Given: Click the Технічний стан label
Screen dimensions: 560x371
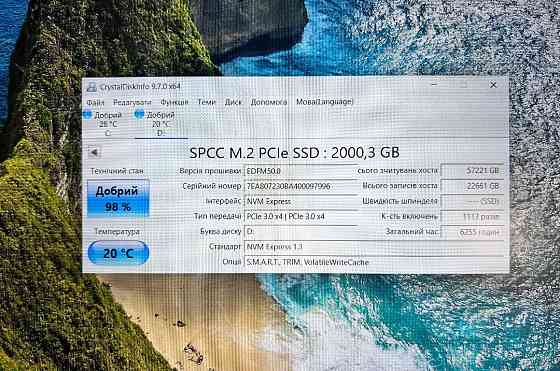Looking at the screenshot, I should tap(117, 171).
